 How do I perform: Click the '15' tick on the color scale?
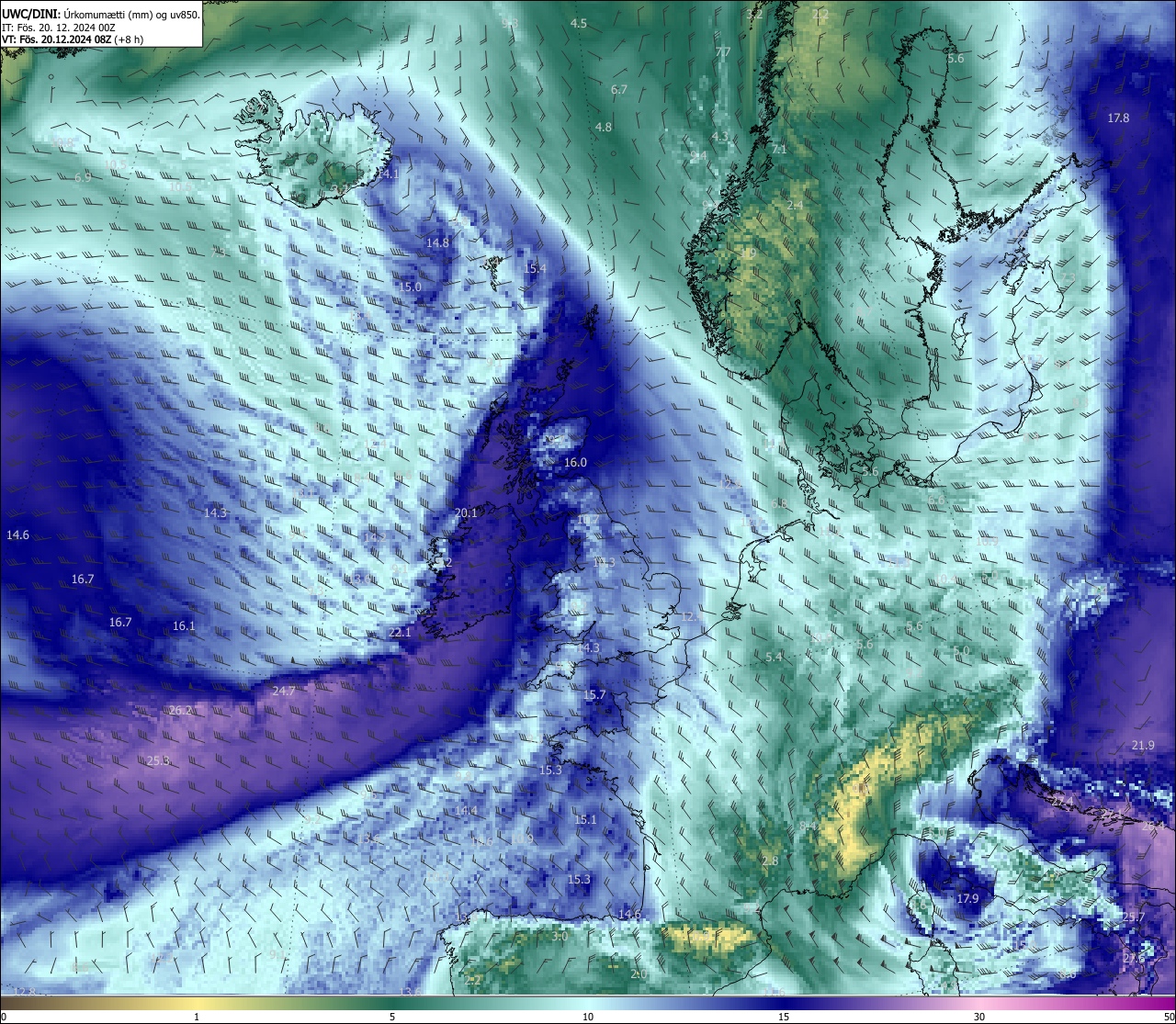784,1017
